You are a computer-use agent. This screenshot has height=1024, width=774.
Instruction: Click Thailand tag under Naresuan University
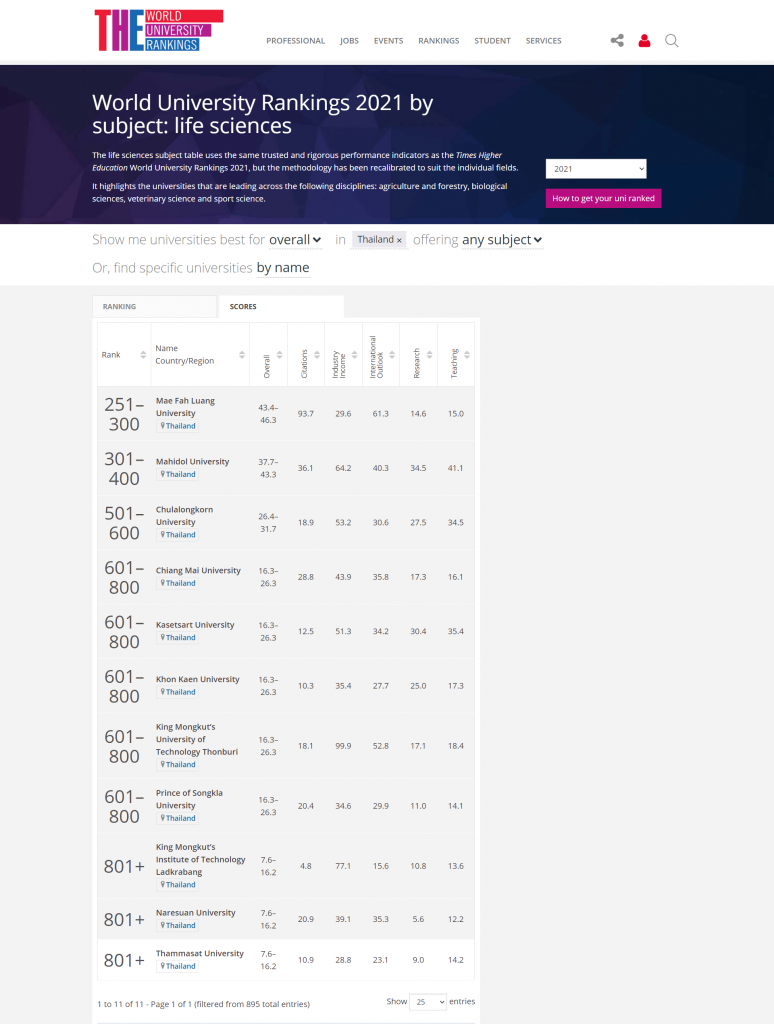tap(178, 926)
